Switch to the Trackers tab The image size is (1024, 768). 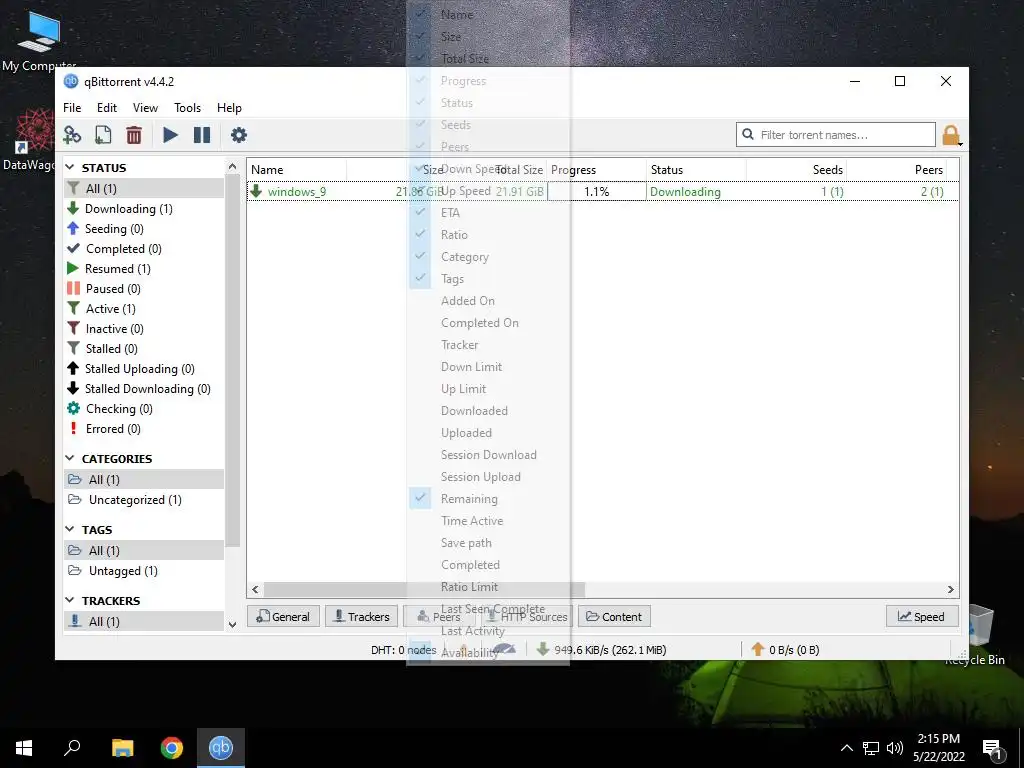361,616
